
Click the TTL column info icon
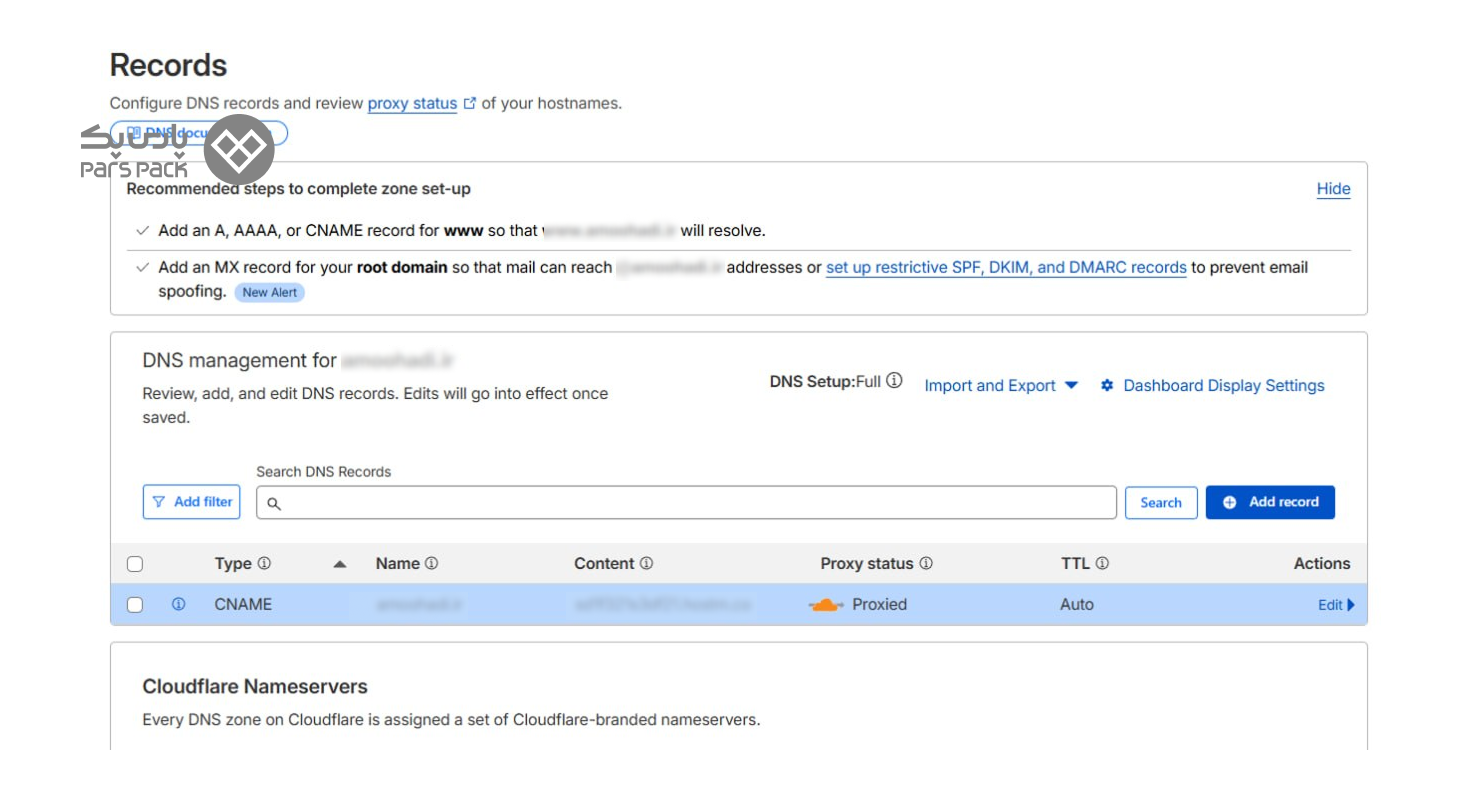pyautogui.click(x=1102, y=564)
